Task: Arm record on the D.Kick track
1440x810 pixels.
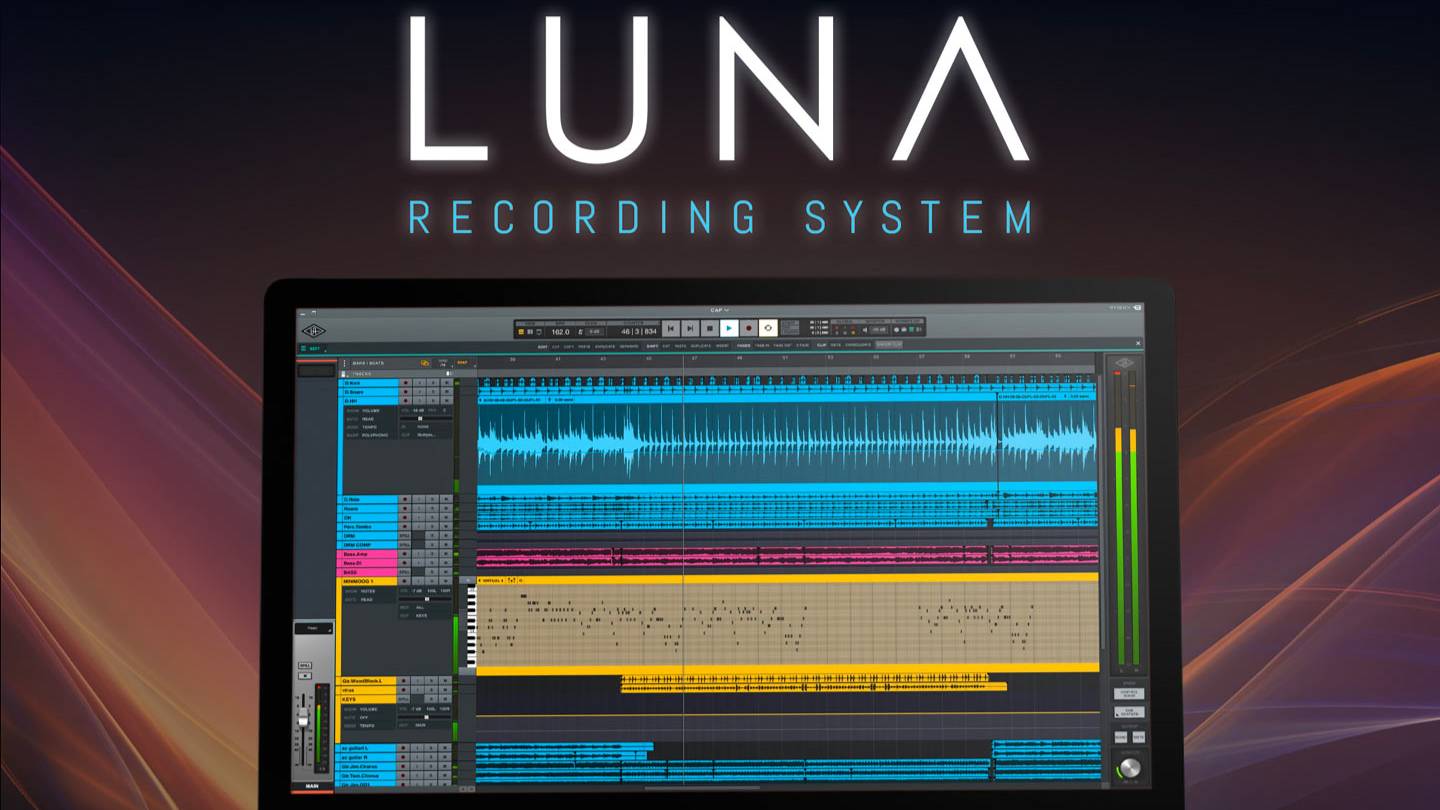Action: point(405,382)
